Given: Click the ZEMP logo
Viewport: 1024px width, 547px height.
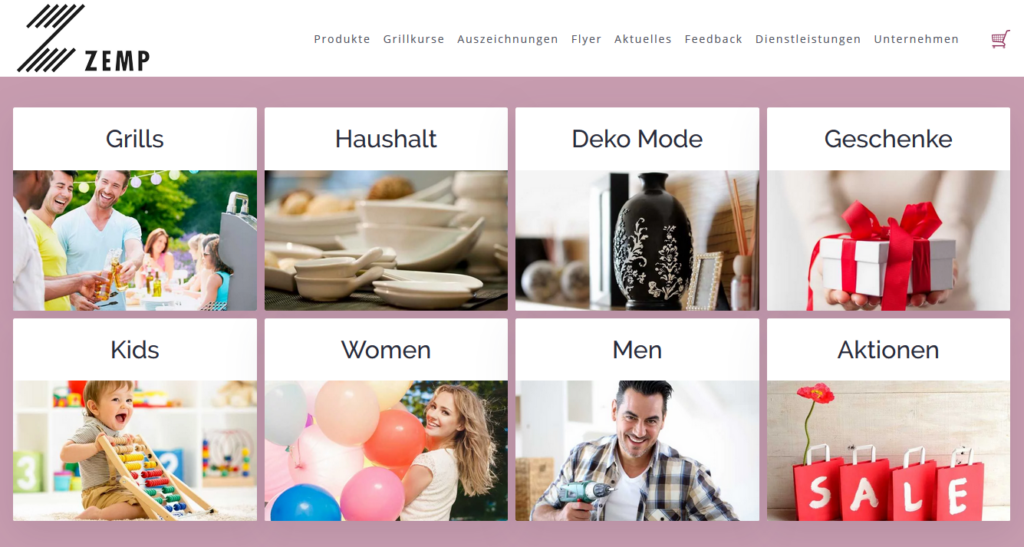Looking at the screenshot, I should coord(84,38).
